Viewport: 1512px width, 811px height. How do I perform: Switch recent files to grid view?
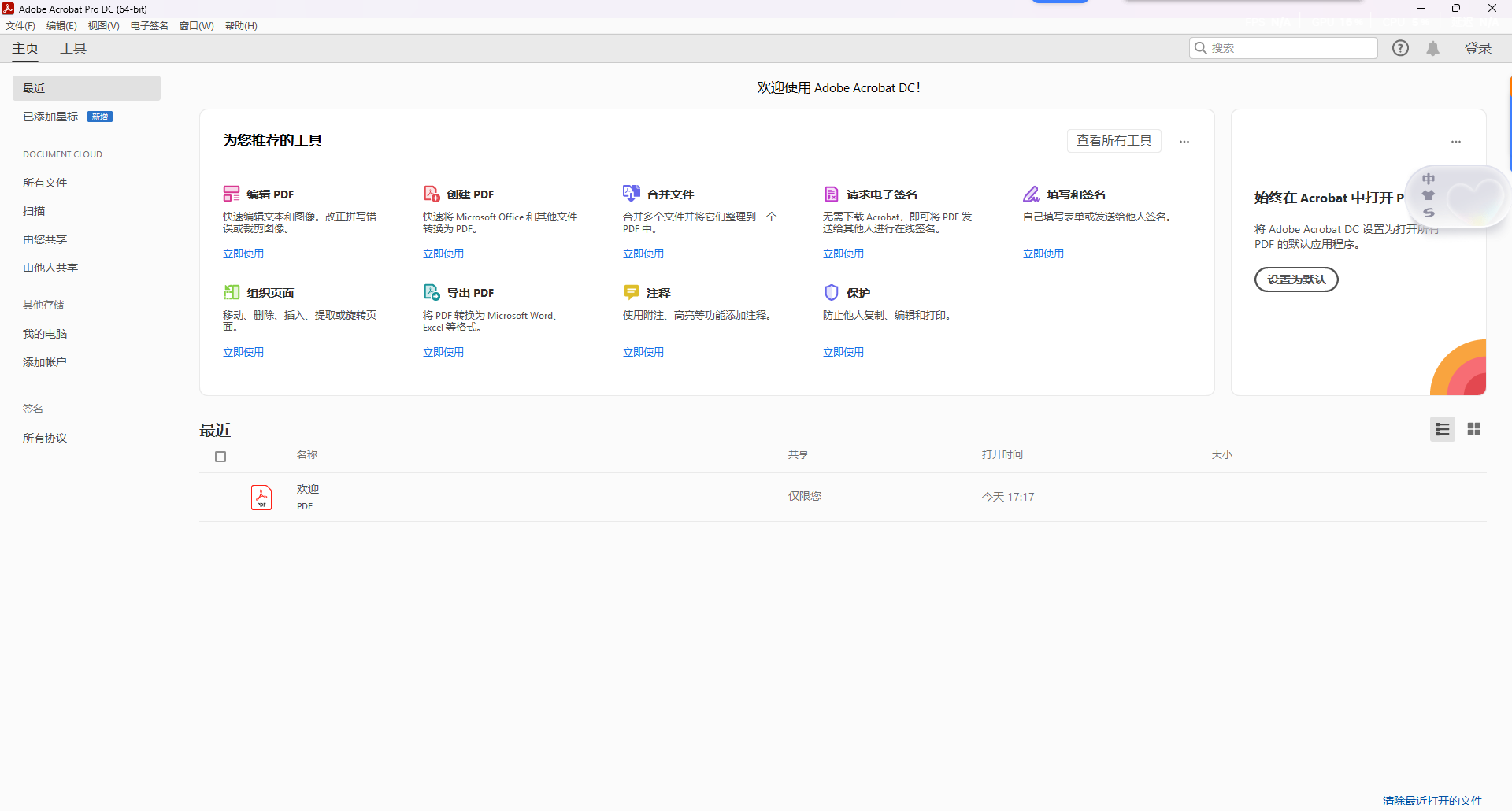click(1475, 429)
